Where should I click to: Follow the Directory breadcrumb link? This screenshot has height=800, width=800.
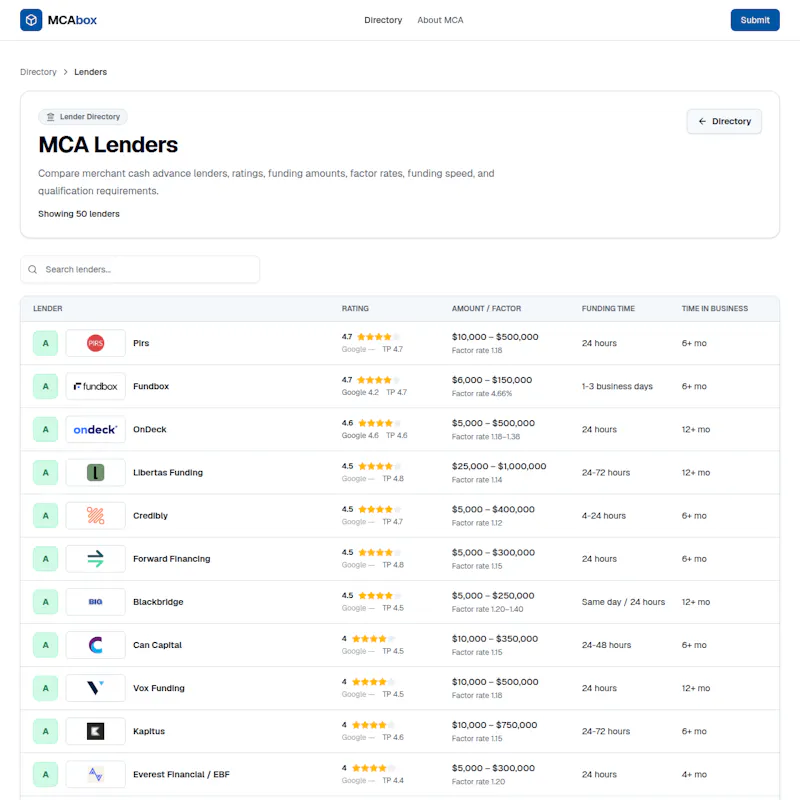click(x=38, y=72)
